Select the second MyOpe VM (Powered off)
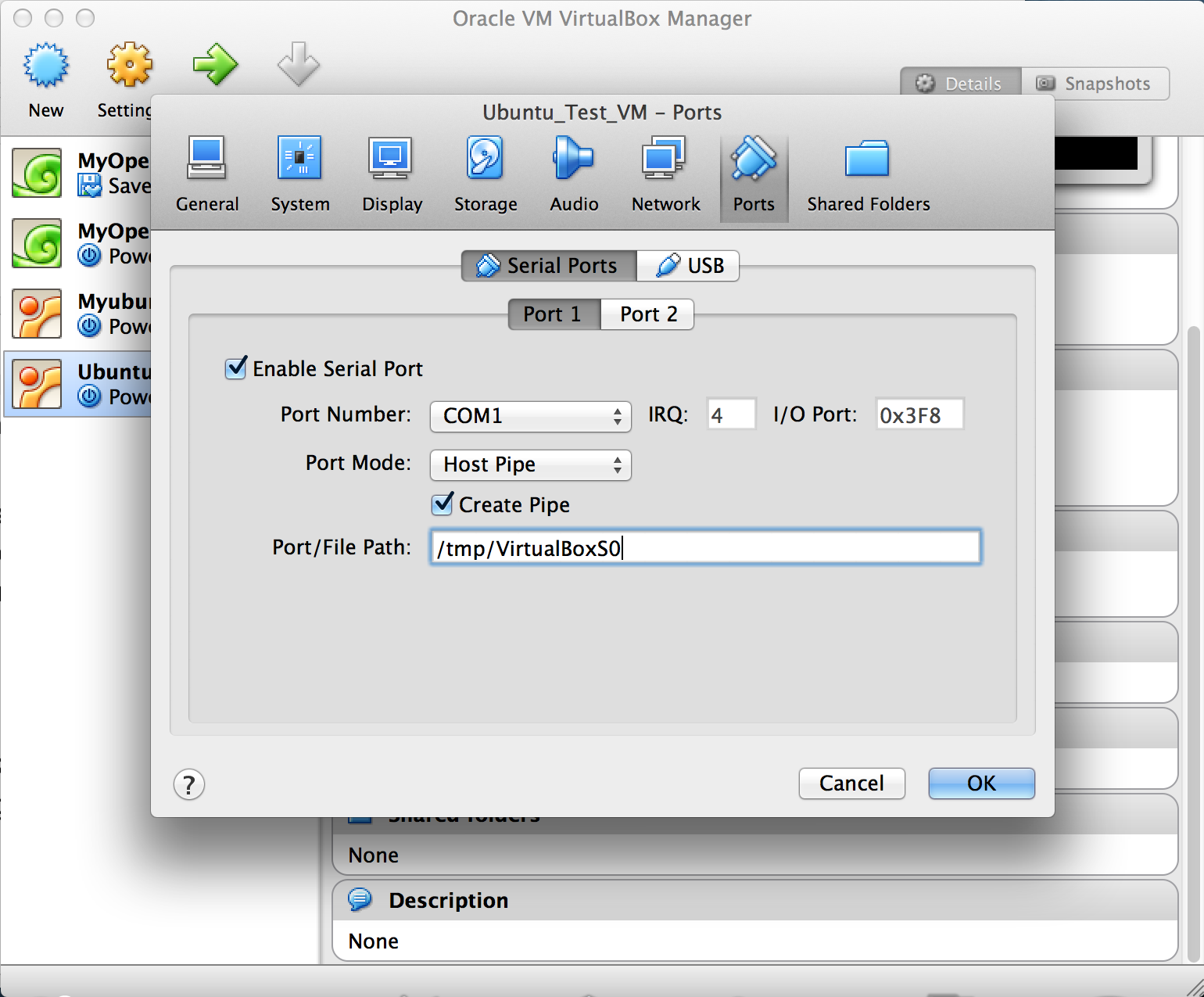Image resolution: width=1204 pixels, height=997 pixels. coord(78,243)
